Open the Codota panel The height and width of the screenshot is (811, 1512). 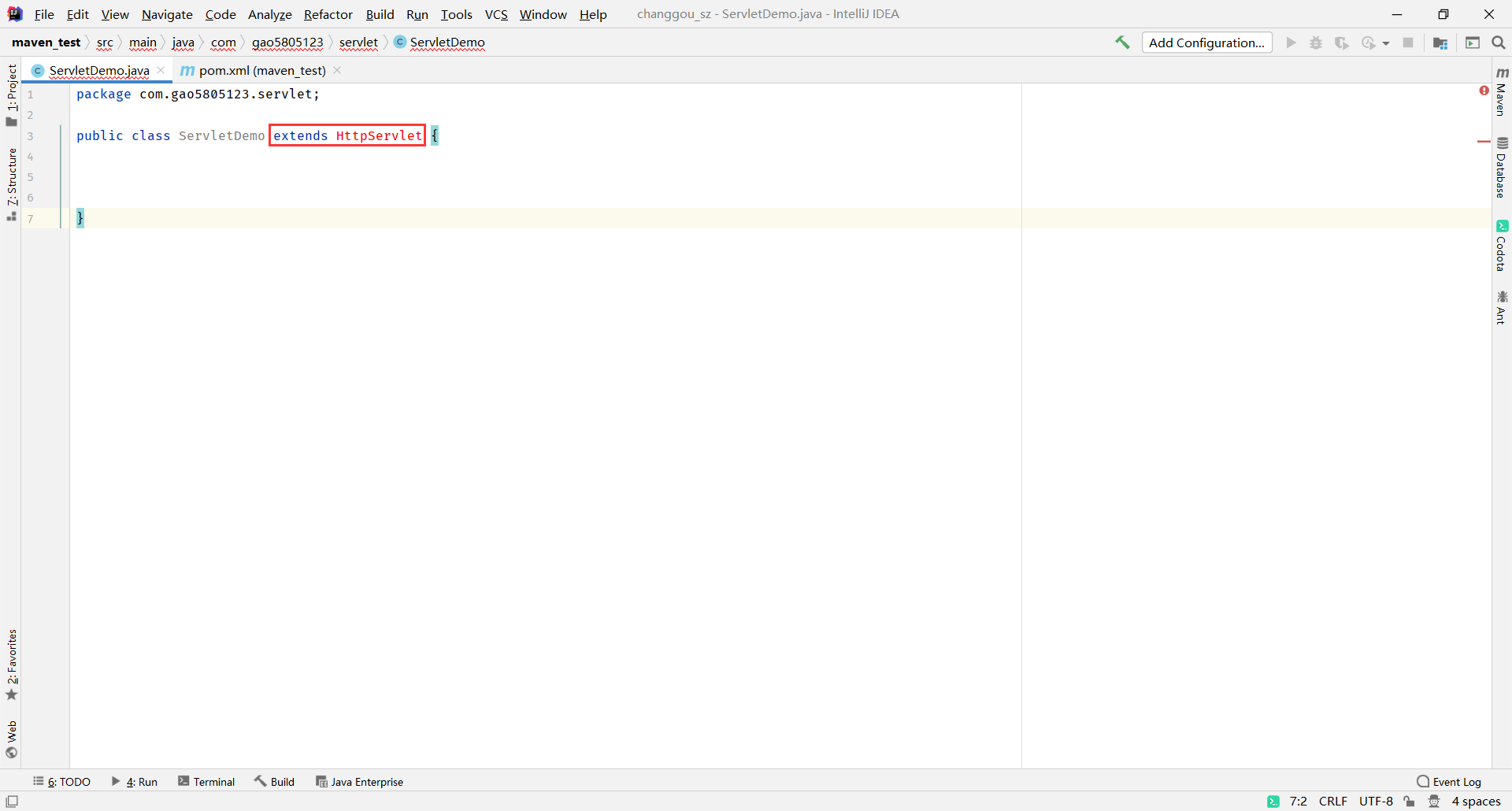1503,246
